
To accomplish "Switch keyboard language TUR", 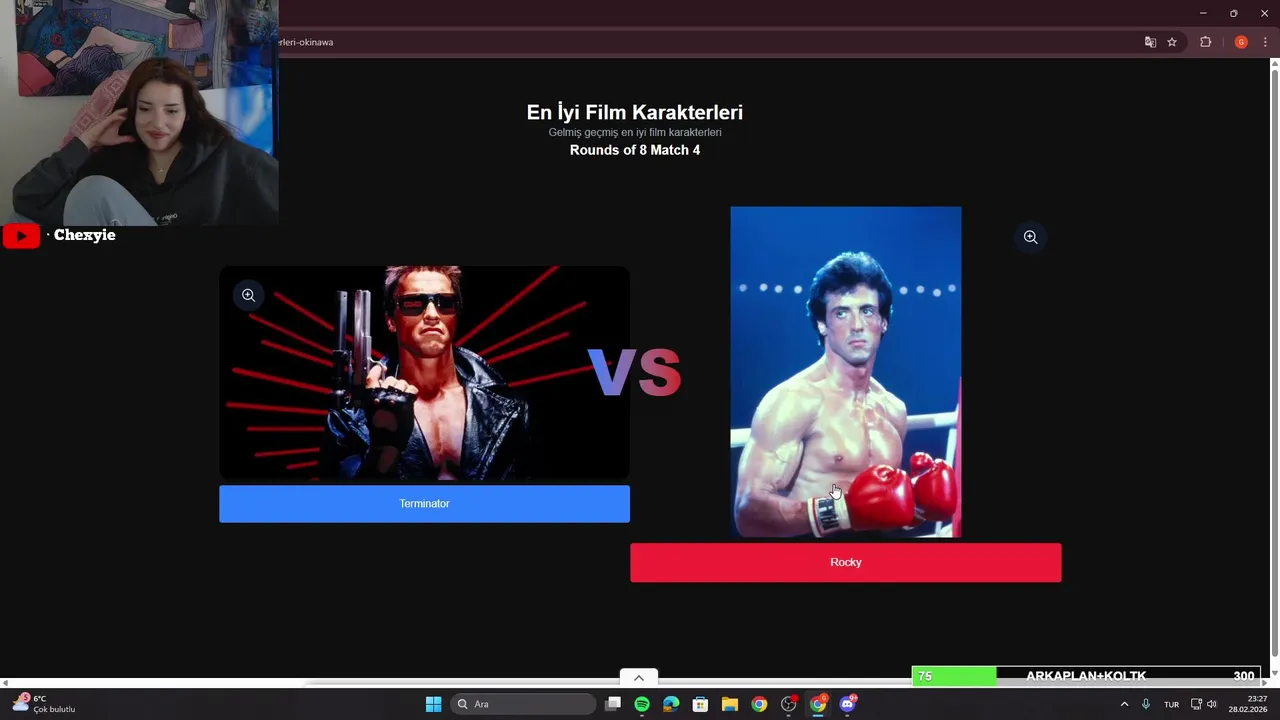I will [1171, 704].
